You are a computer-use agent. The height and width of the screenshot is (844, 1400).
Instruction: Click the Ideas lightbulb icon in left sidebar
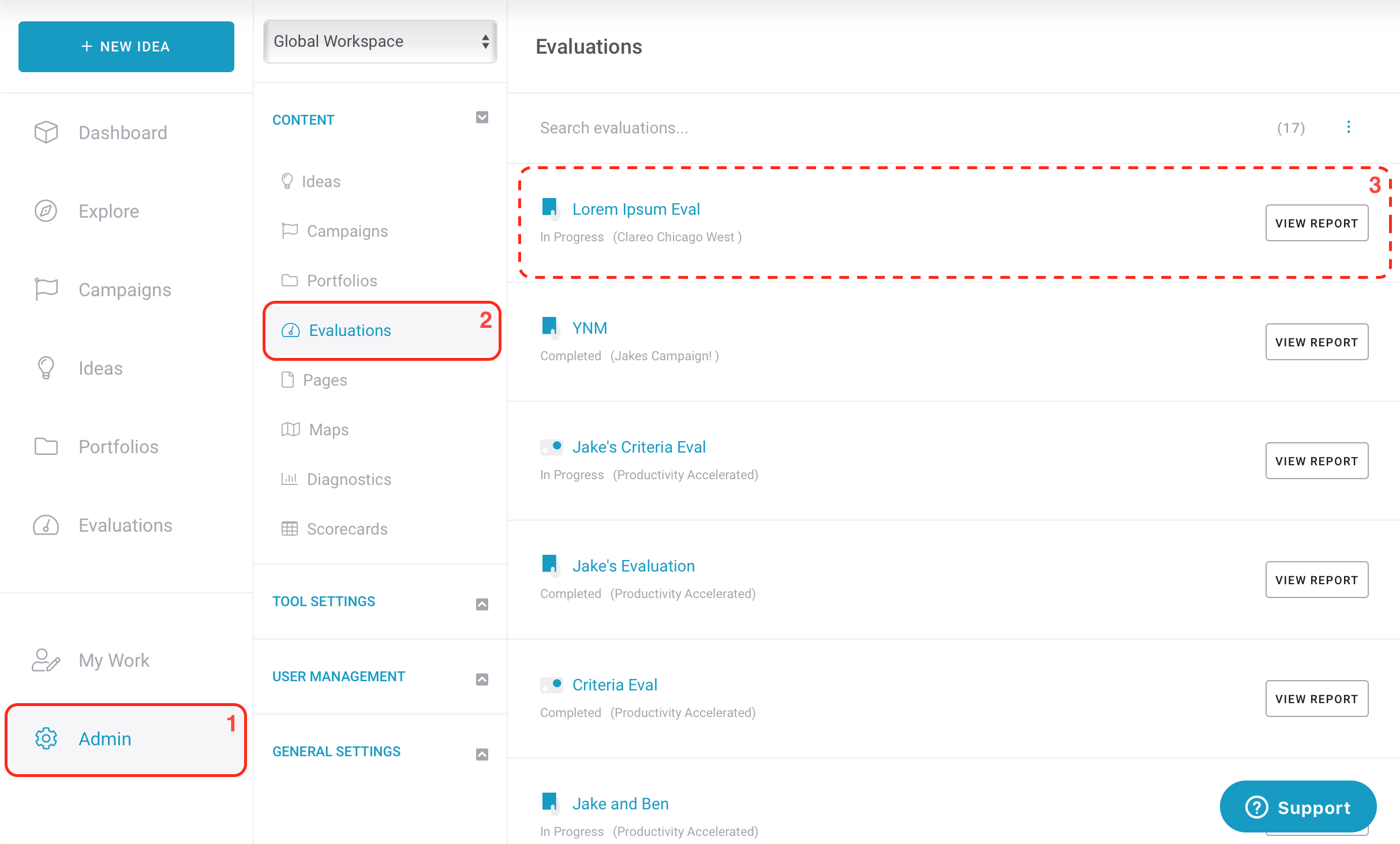pyautogui.click(x=46, y=368)
